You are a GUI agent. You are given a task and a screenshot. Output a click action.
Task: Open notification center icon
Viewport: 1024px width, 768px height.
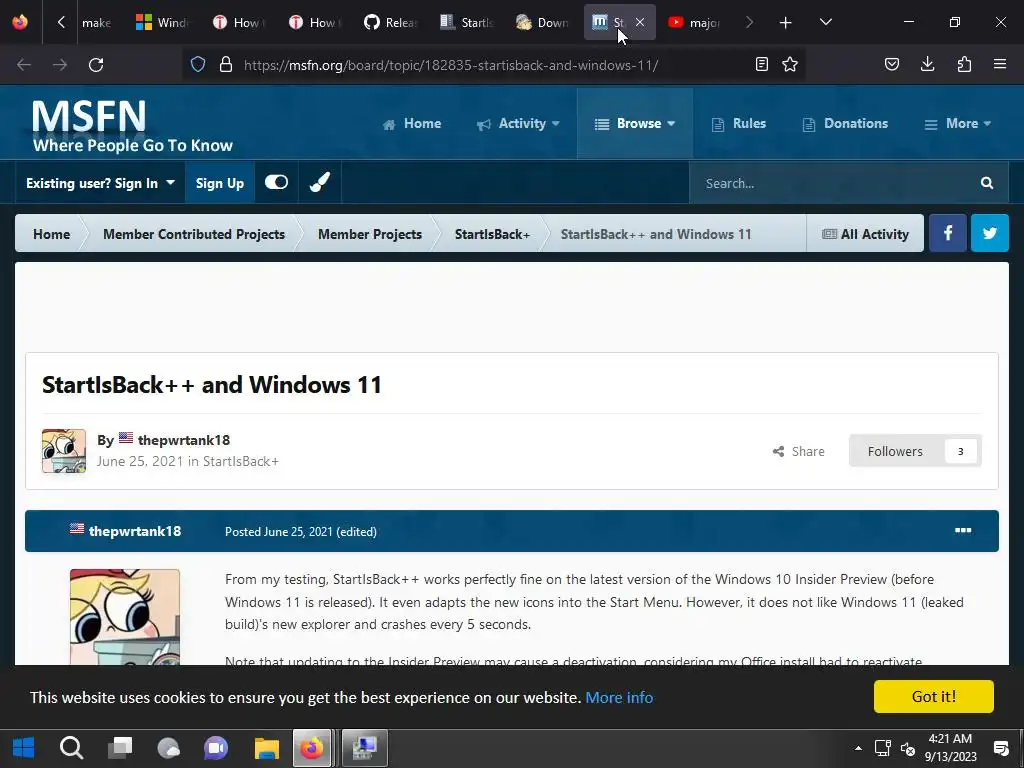(1001, 748)
